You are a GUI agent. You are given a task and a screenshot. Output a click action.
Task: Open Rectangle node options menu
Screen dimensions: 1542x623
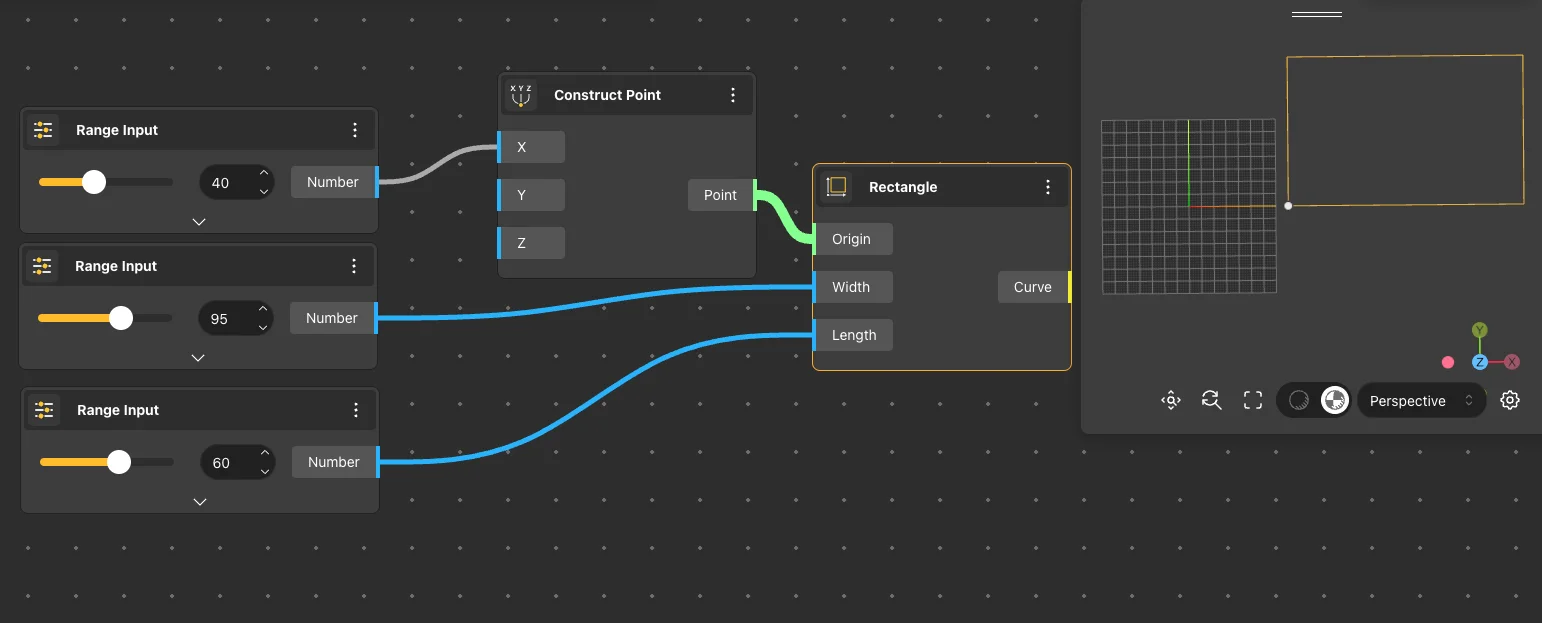tap(1048, 187)
